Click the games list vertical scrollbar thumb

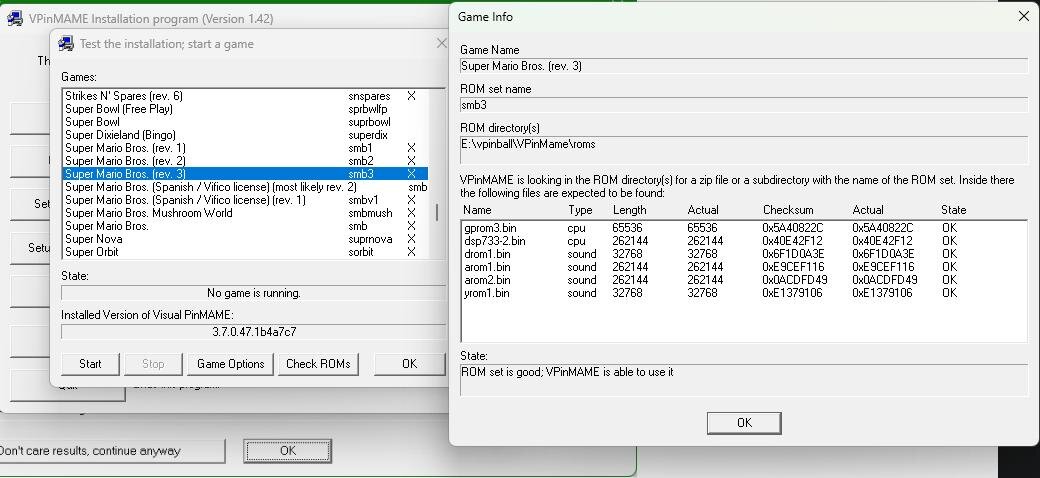(436, 213)
